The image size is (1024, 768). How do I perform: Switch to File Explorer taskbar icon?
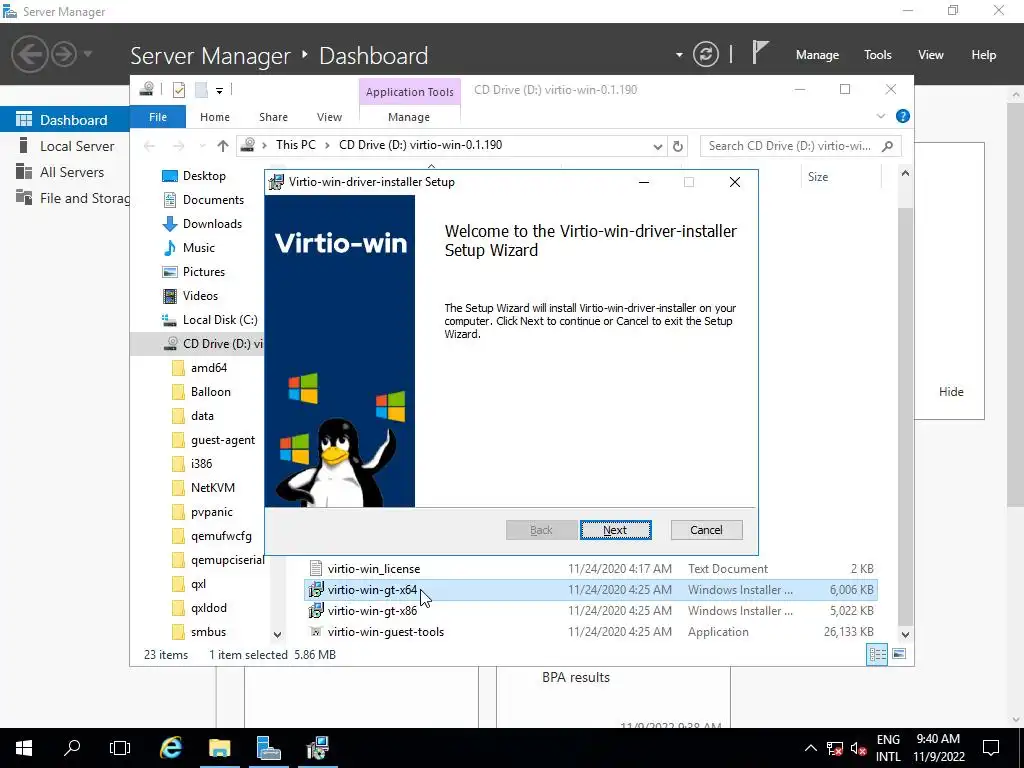point(220,748)
